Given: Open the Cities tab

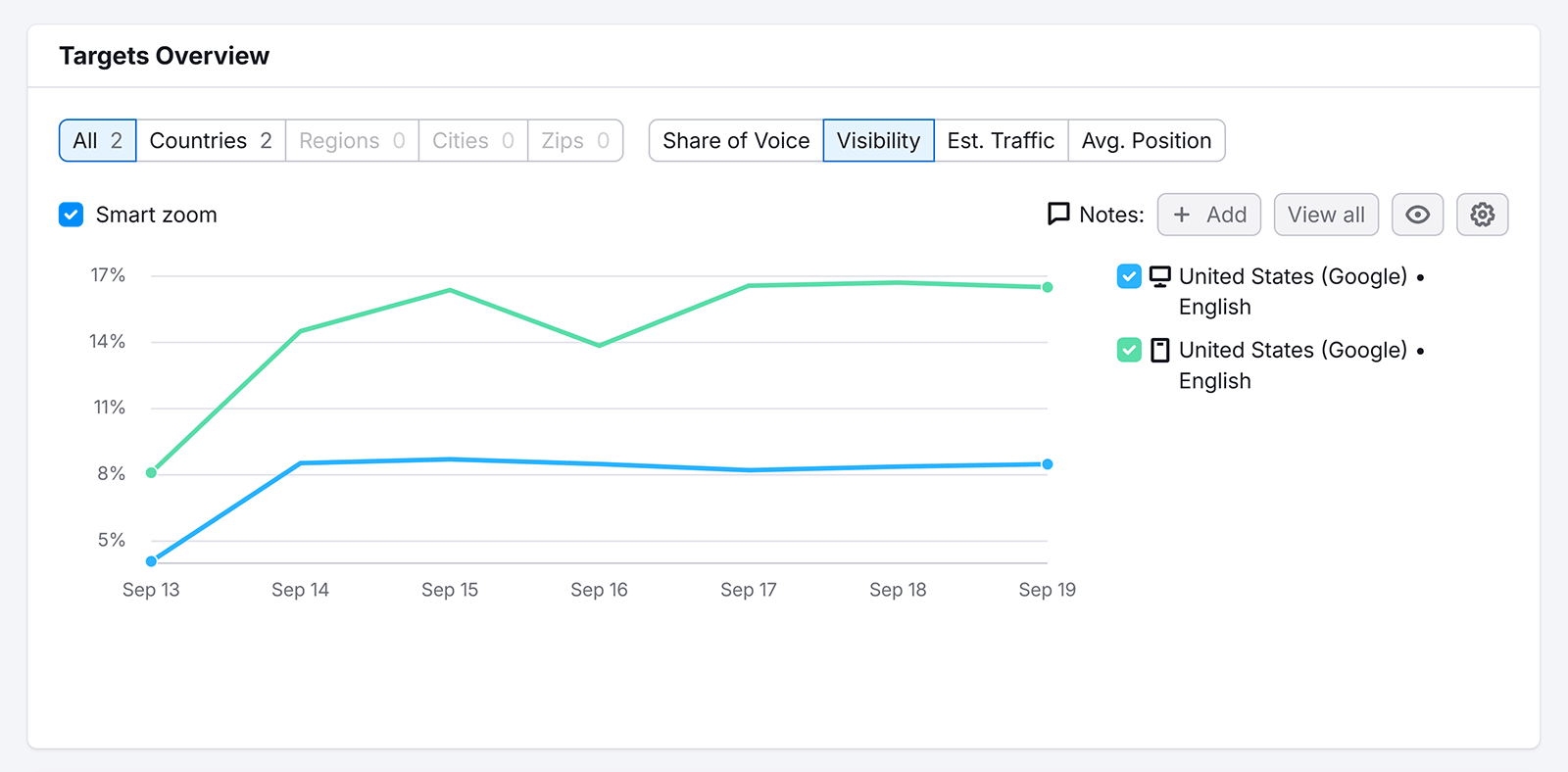Looking at the screenshot, I should point(472,140).
